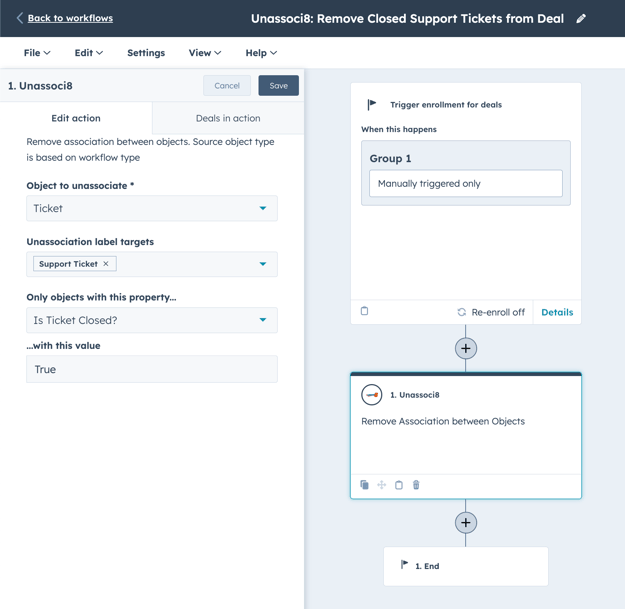The height and width of the screenshot is (609, 625).
Task: Delete the Unassoci8 action with trash icon
Action: click(416, 485)
